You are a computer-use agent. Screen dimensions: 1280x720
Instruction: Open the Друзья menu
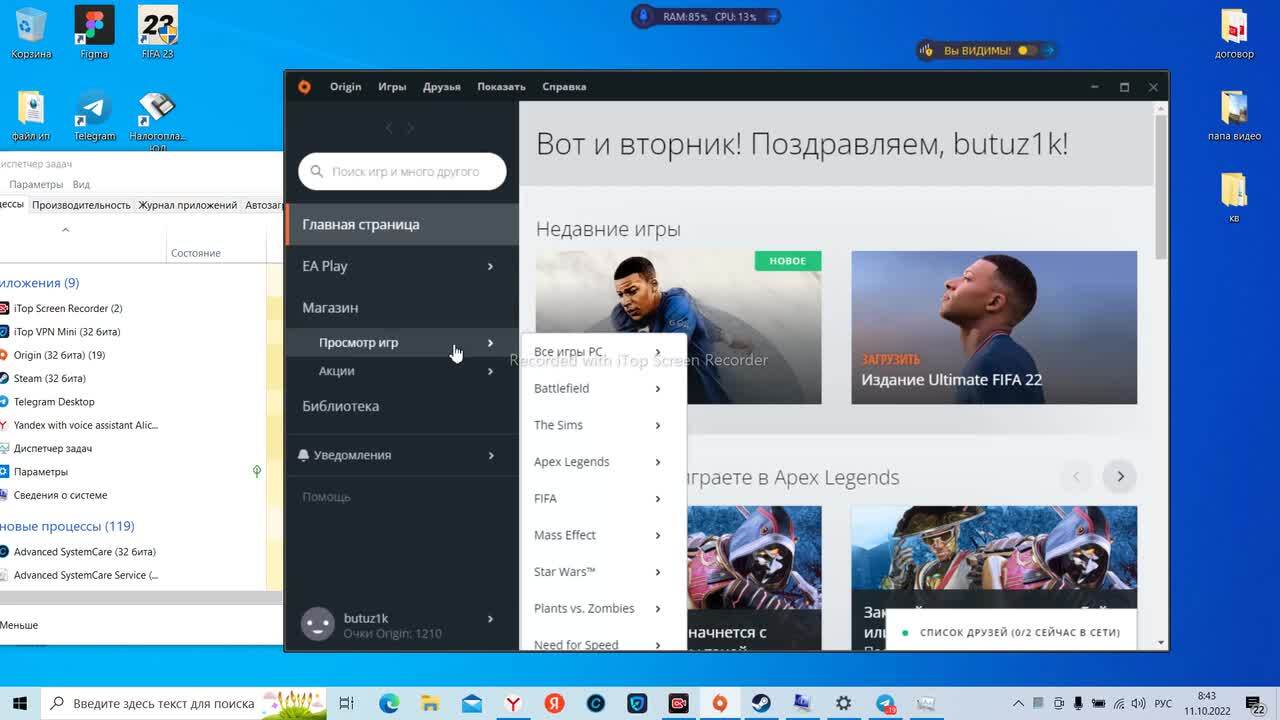pyautogui.click(x=441, y=87)
